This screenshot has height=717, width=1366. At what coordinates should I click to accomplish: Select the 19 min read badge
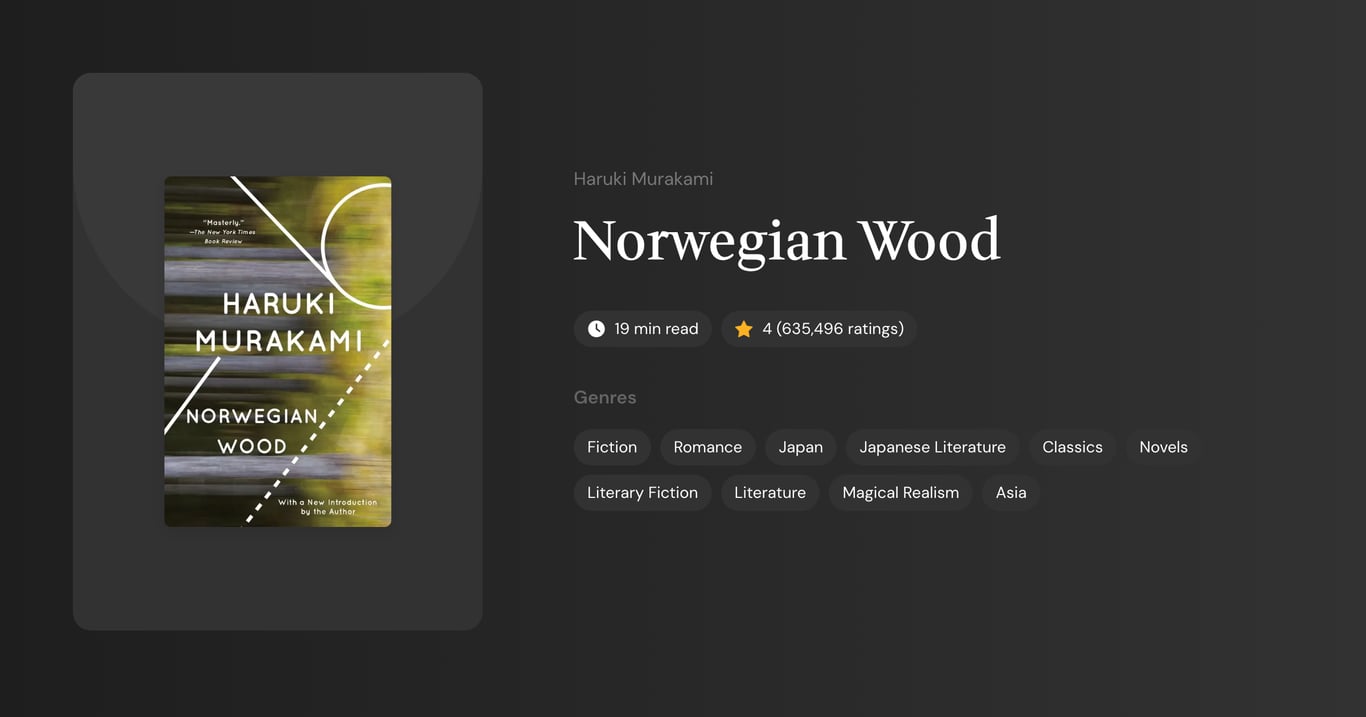point(643,329)
